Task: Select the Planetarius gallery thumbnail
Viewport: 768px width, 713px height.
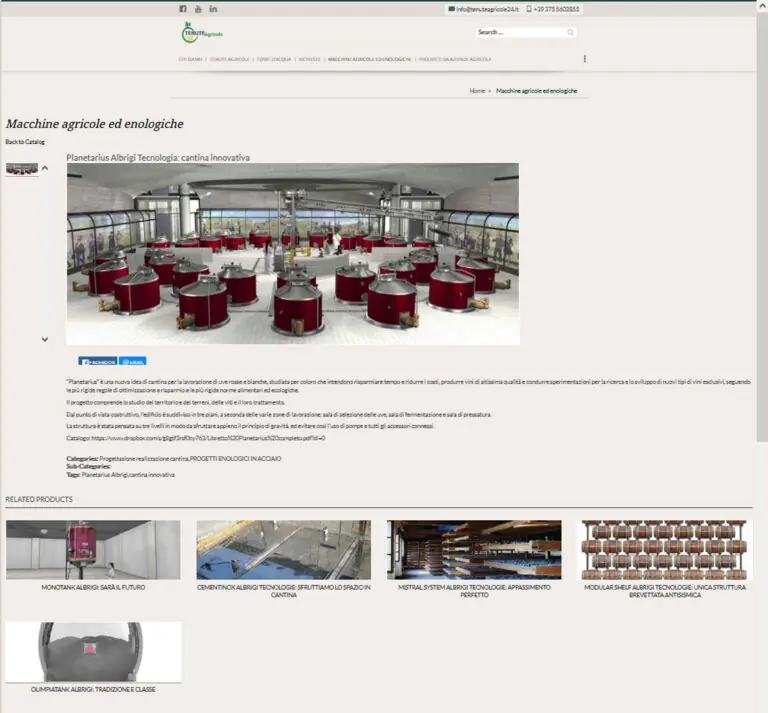Action: pos(22,169)
